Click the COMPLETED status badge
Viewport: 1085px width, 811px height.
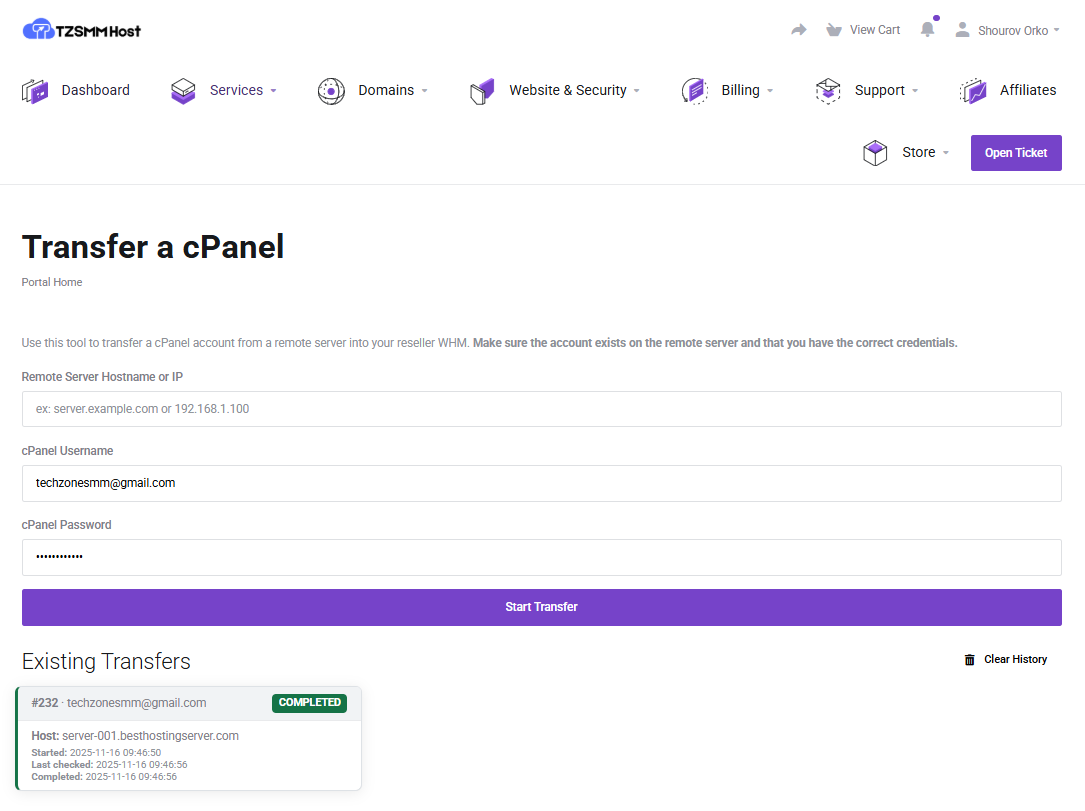(309, 703)
